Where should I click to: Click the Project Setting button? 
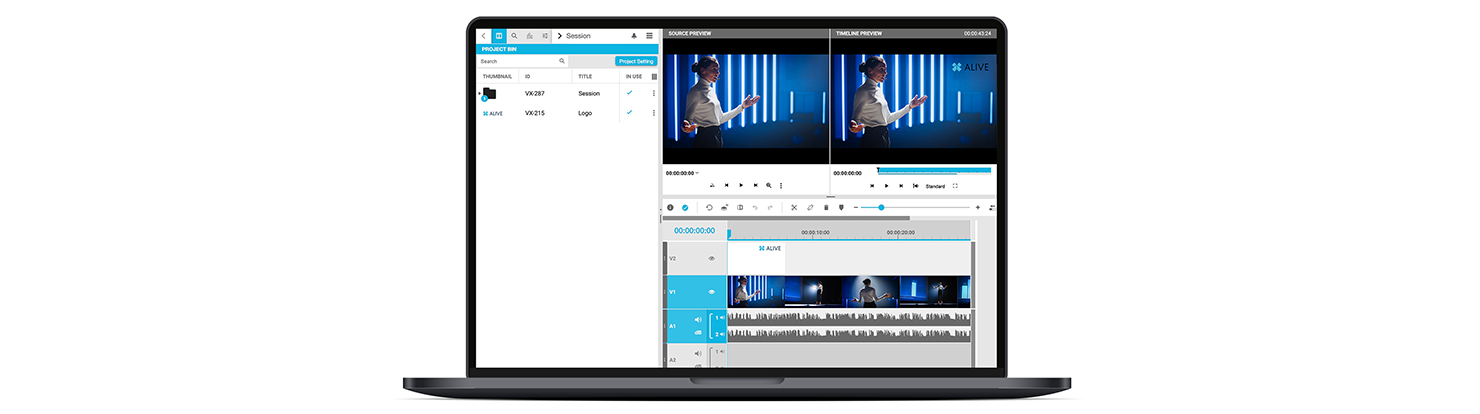[x=636, y=61]
